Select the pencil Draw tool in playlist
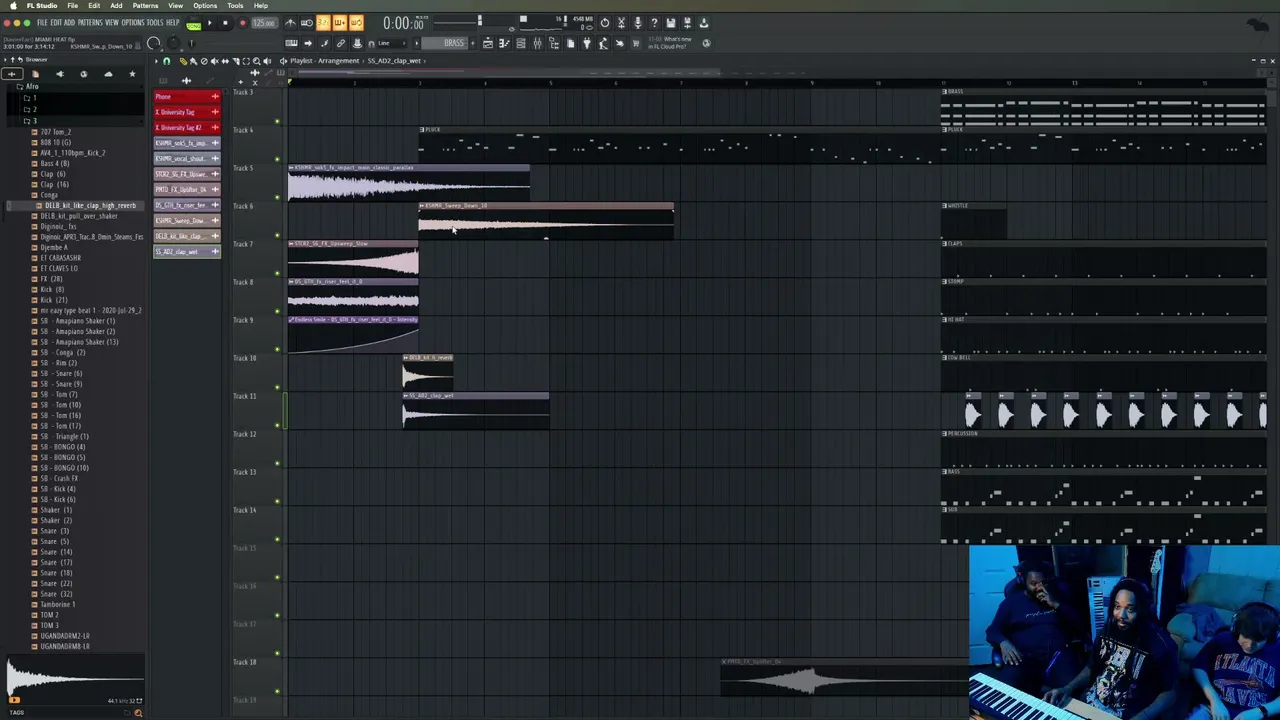Viewport: 1280px width, 720px height. (183, 61)
